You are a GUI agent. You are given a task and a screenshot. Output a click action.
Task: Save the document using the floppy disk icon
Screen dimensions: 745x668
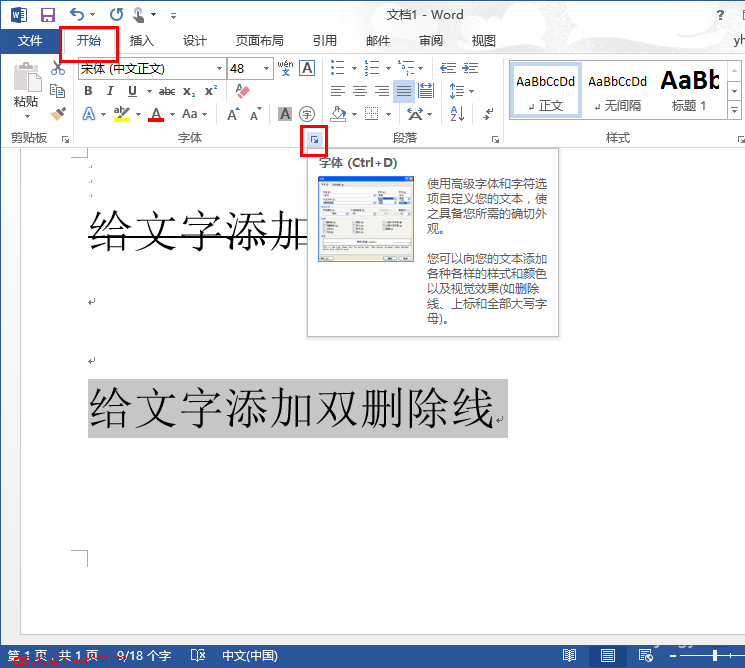(x=48, y=15)
